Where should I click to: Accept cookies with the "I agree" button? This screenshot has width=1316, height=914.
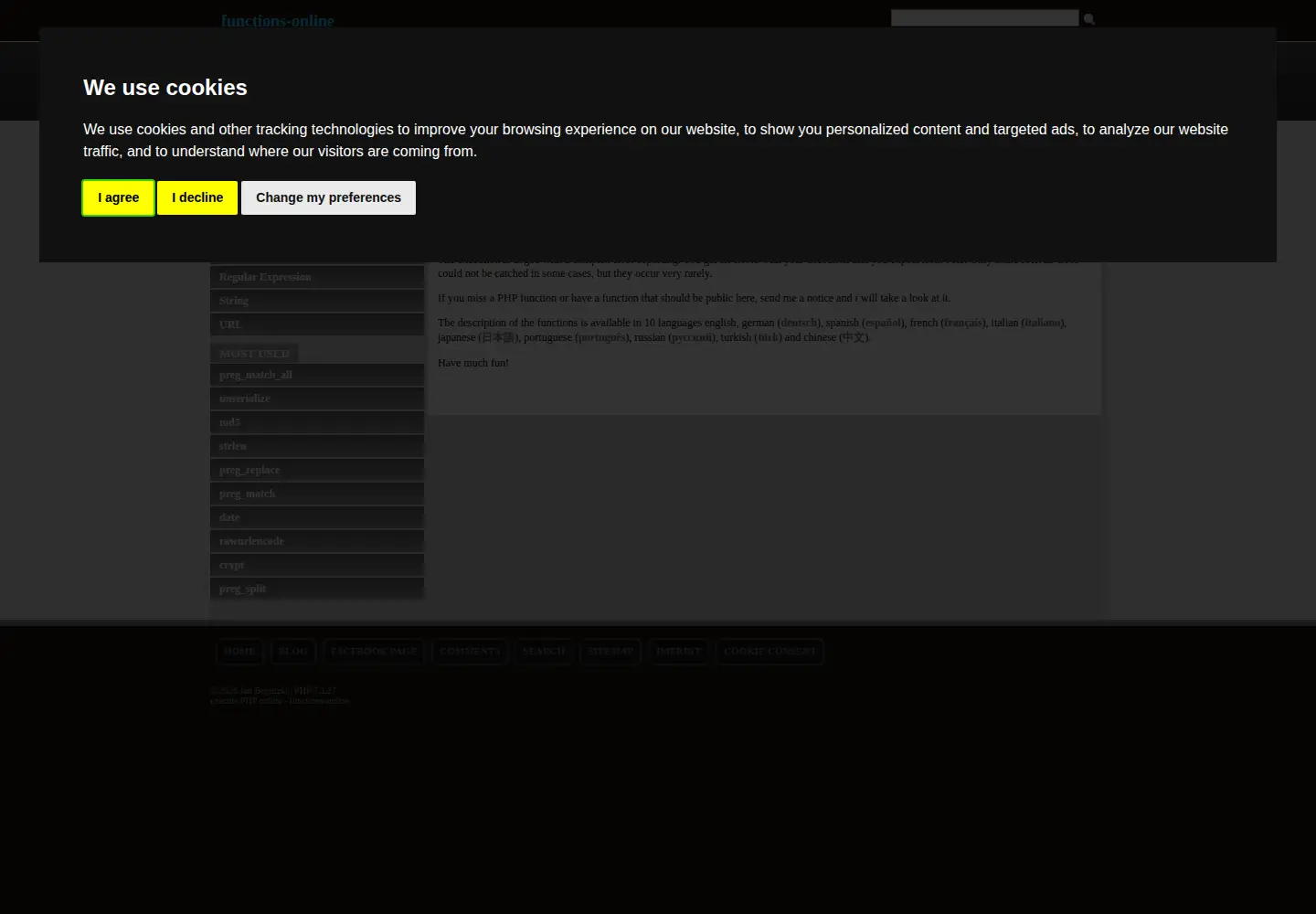[x=119, y=197]
